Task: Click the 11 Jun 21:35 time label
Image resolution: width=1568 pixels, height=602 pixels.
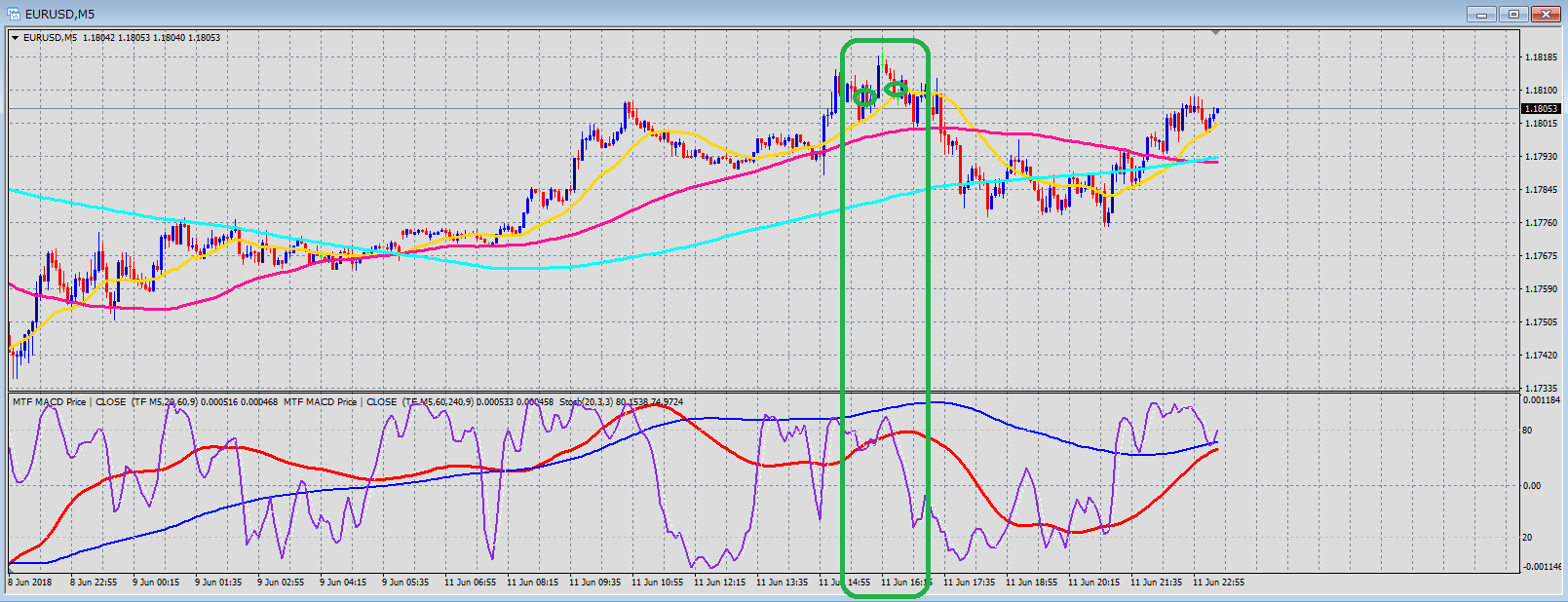Action: [x=1157, y=583]
